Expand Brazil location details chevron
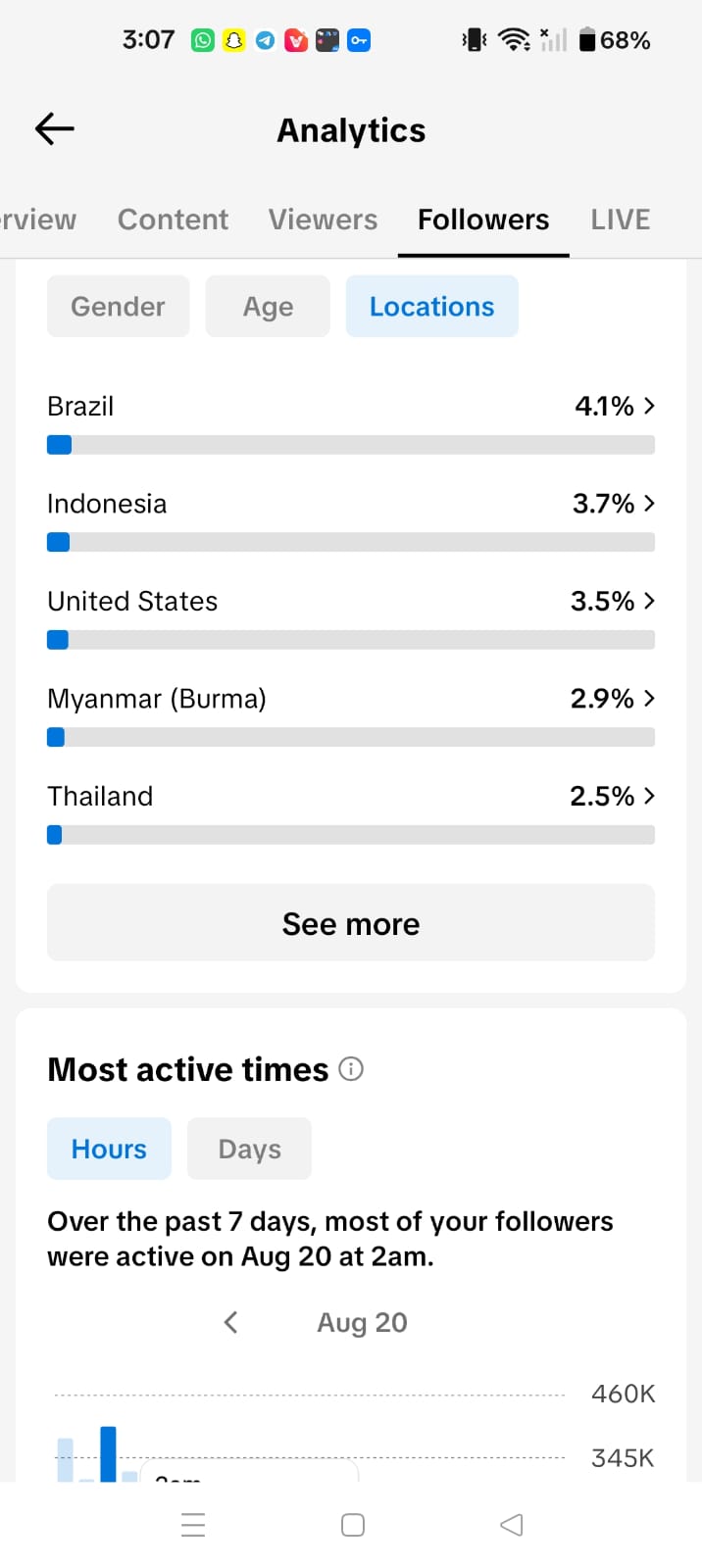Image resolution: width=702 pixels, height=1568 pixels. [649, 406]
